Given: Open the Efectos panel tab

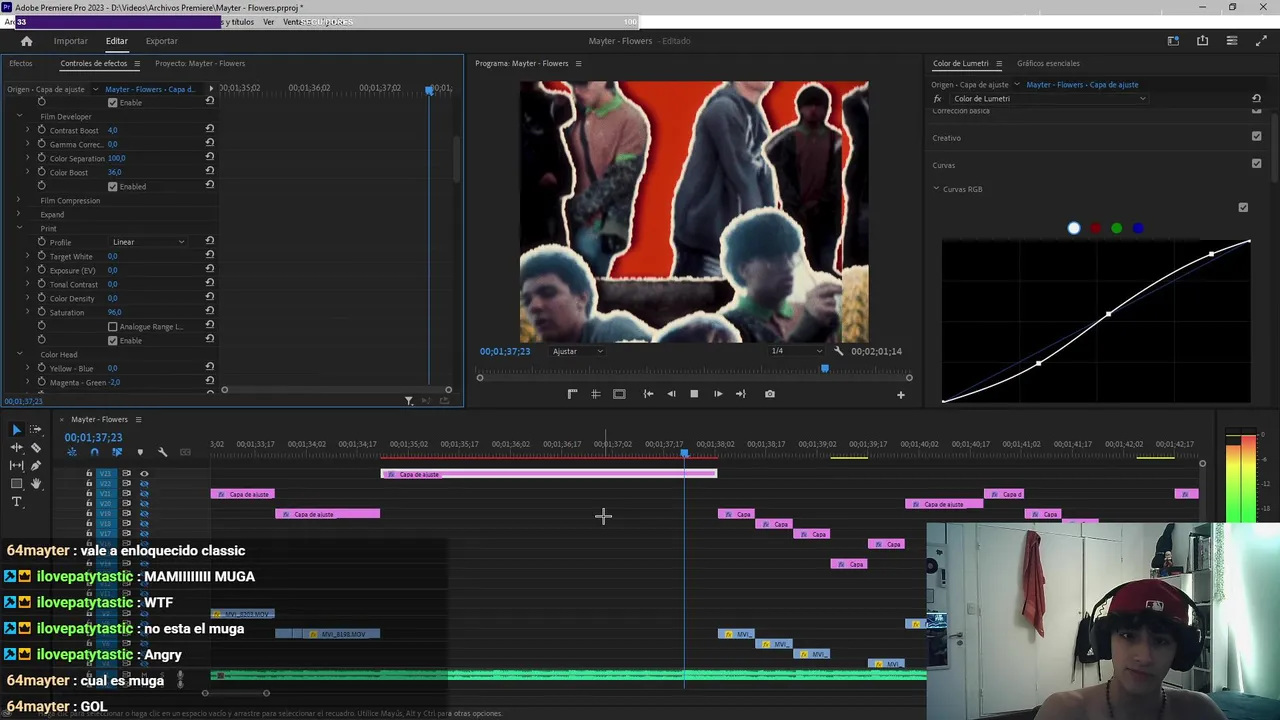Looking at the screenshot, I should coord(20,63).
